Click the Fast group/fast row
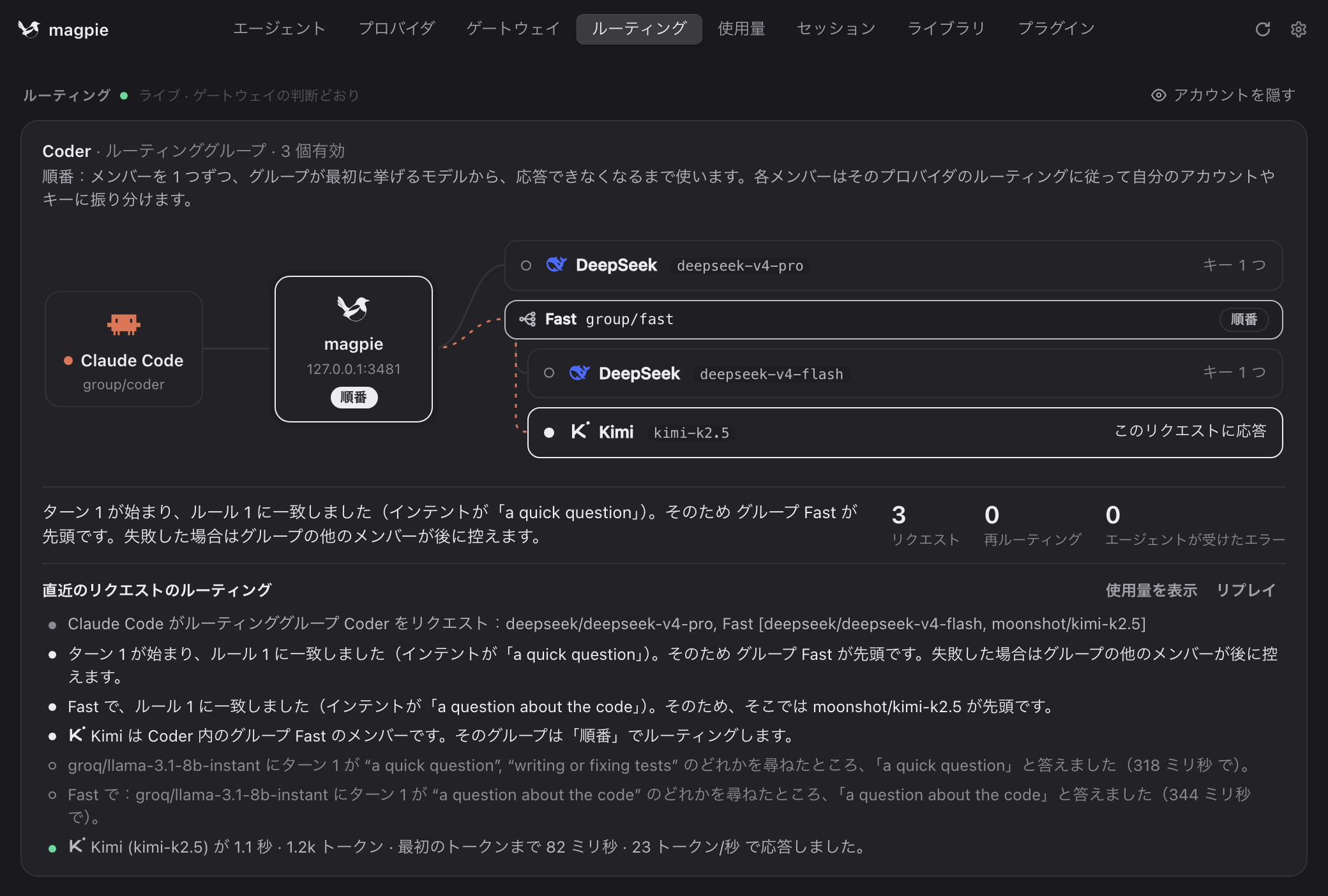Viewport: 1328px width, 896px height. pos(894,320)
